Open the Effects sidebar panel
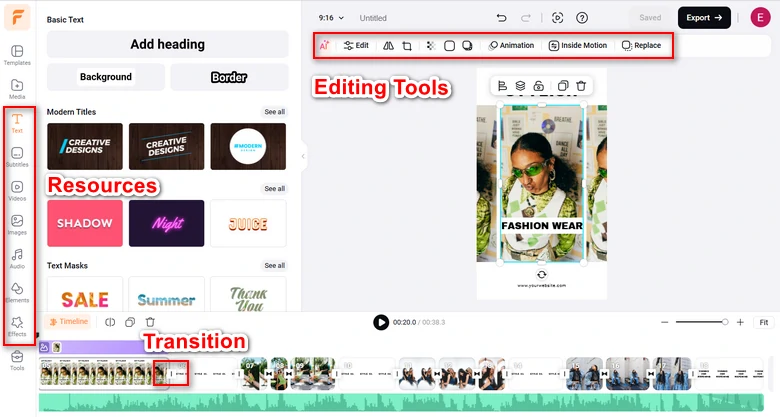Image resolution: width=780 pixels, height=417 pixels. pyautogui.click(x=17, y=326)
